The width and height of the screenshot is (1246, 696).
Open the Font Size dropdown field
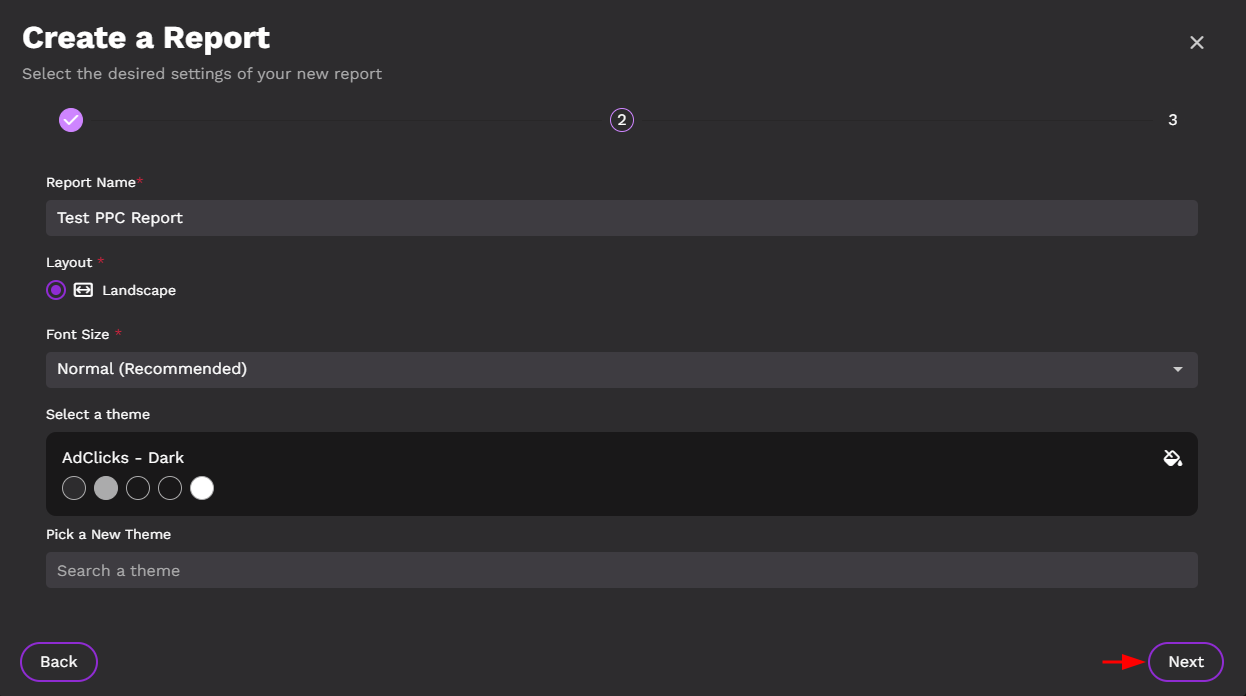tap(600, 369)
